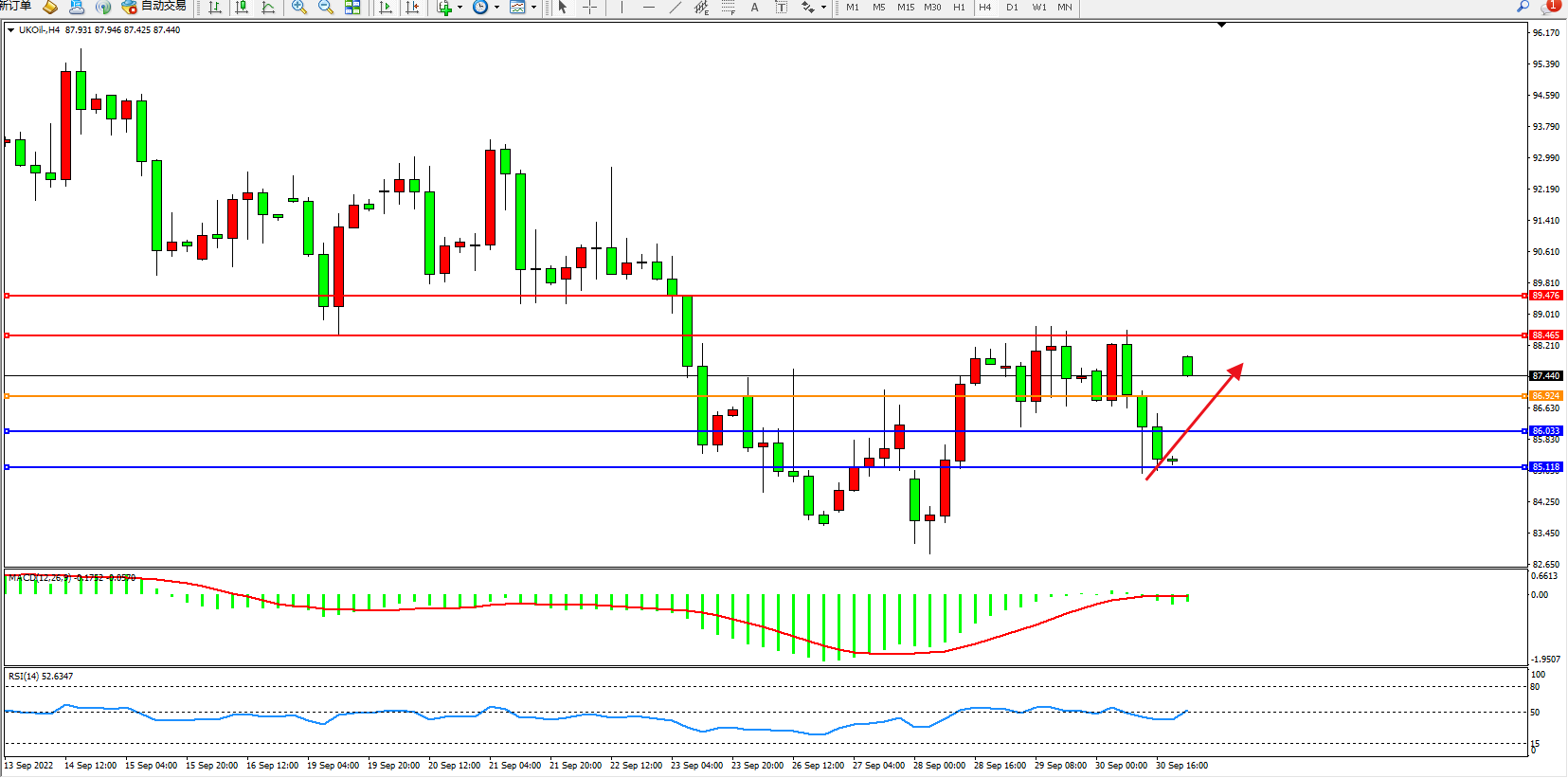The height and width of the screenshot is (778, 1568).
Task: Toggle the auto scroll chart button
Action: tap(386, 8)
